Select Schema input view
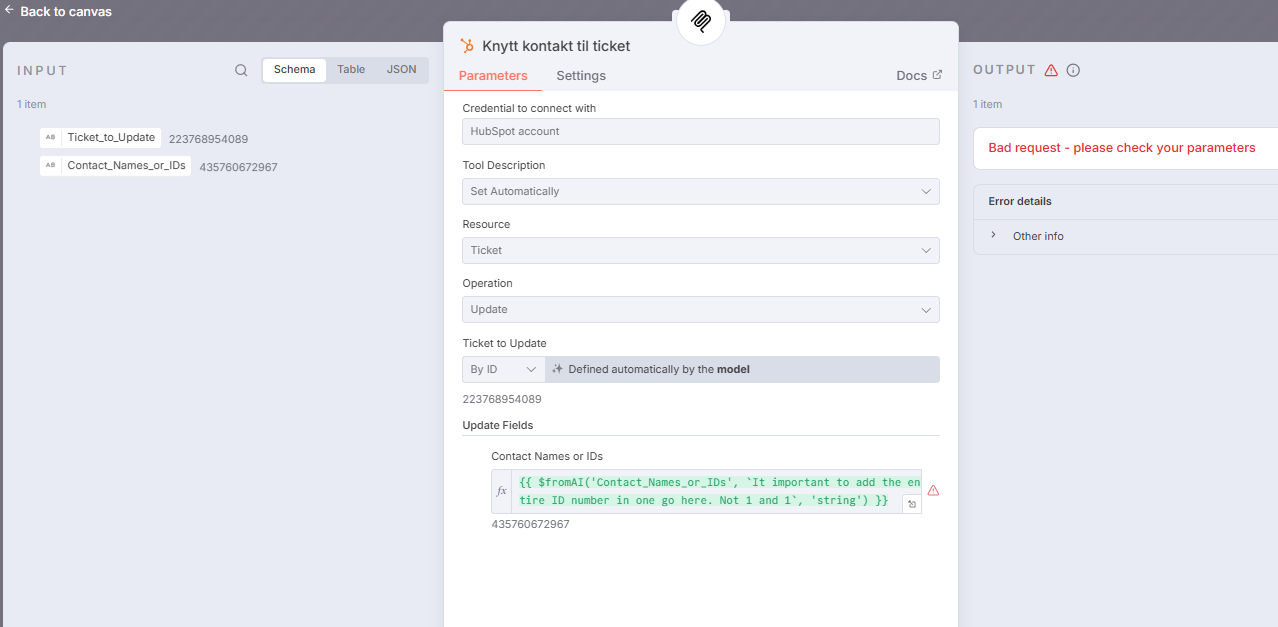1278x627 pixels. pyautogui.click(x=294, y=70)
